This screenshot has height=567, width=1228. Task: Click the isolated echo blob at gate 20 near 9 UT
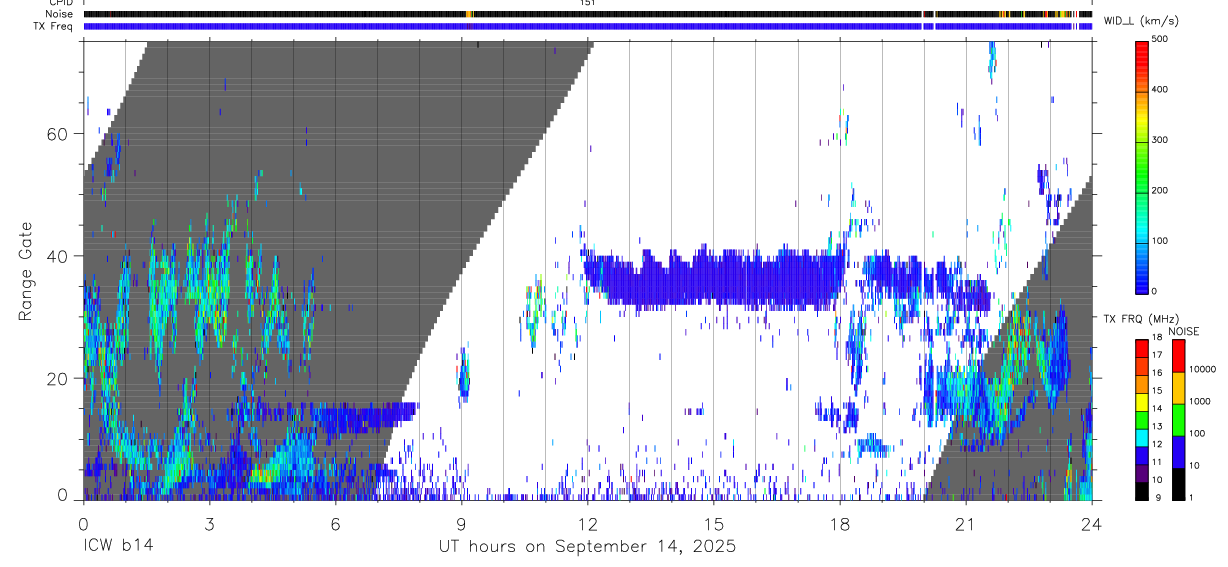463,374
